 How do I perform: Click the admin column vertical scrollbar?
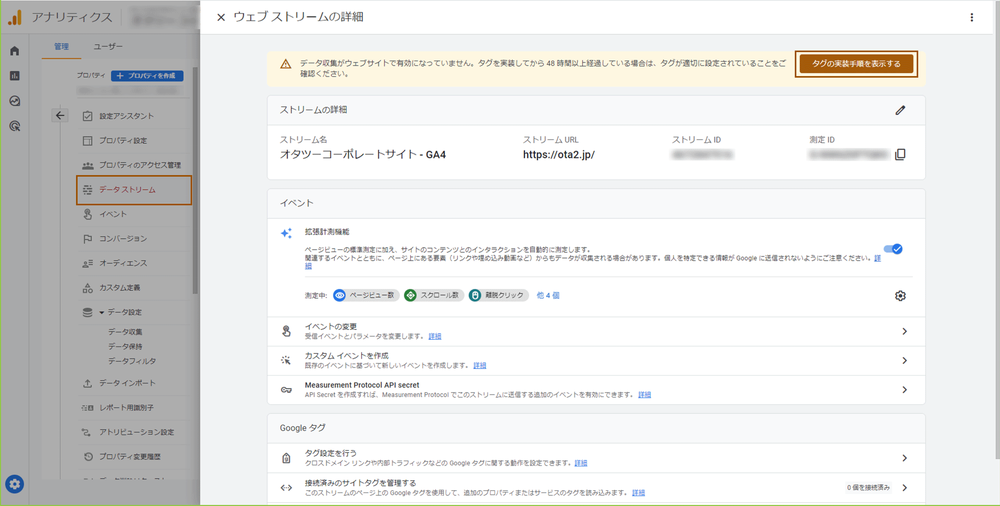pyautogui.click(x=195, y=180)
